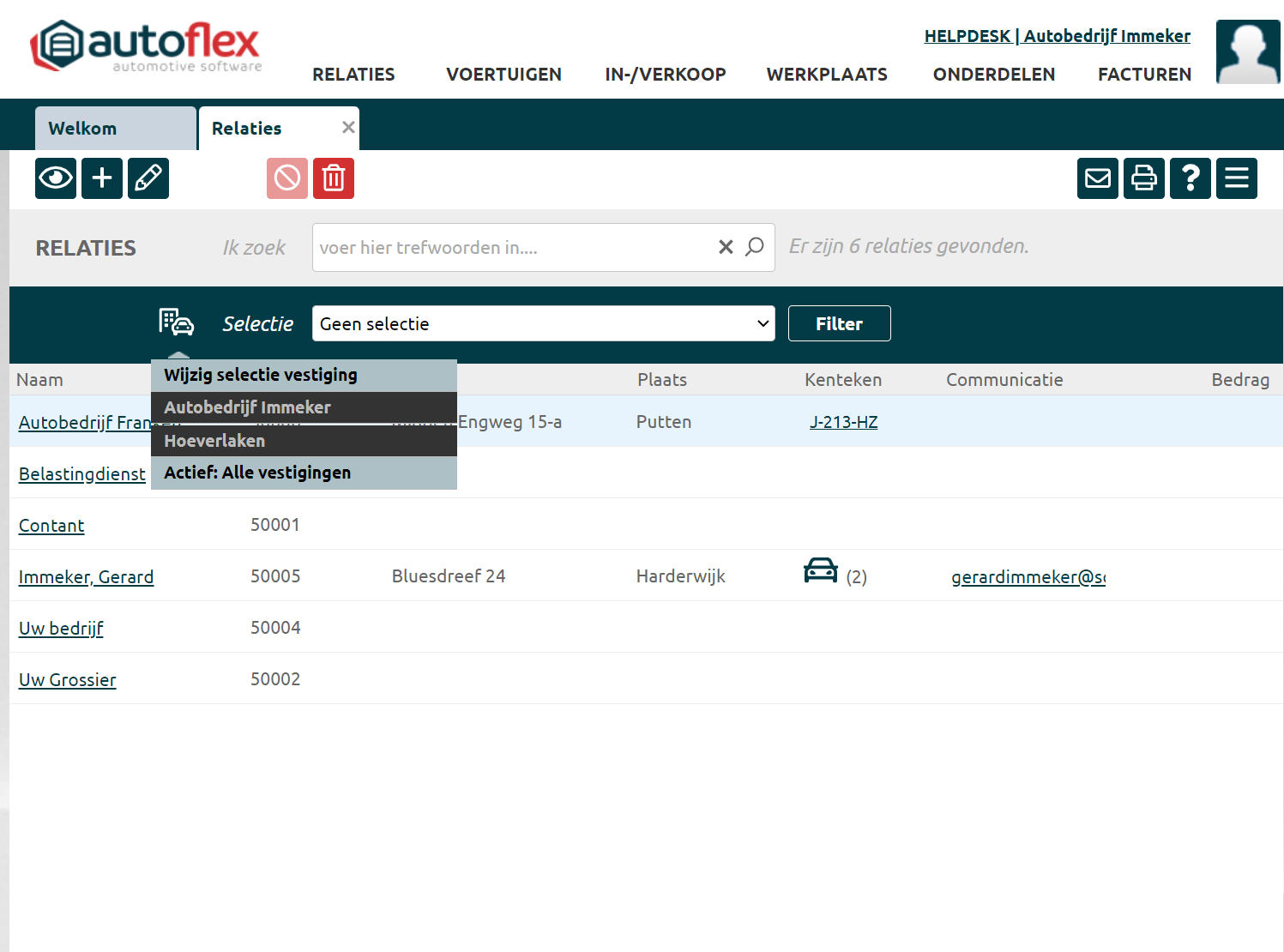This screenshot has height=952, width=1284.
Task: Add a new relation with plus icon
Action: [102, 178]
